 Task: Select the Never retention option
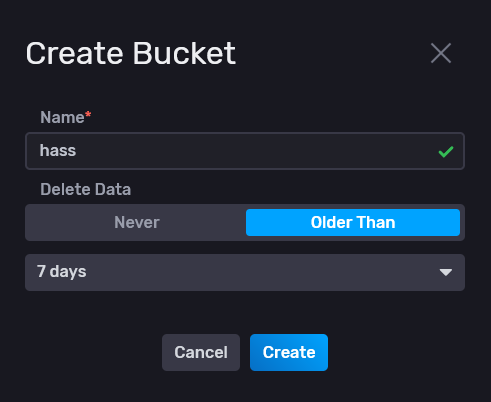137,222
